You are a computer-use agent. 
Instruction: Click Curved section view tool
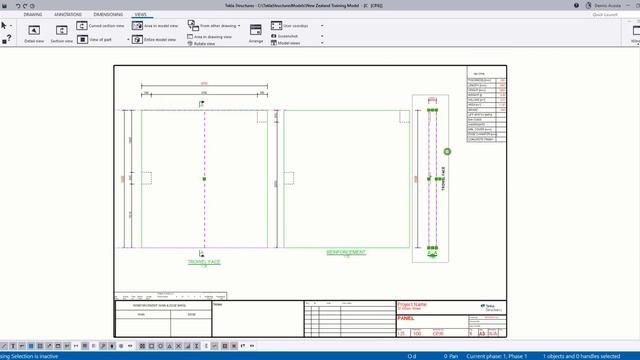coord(100,26)
